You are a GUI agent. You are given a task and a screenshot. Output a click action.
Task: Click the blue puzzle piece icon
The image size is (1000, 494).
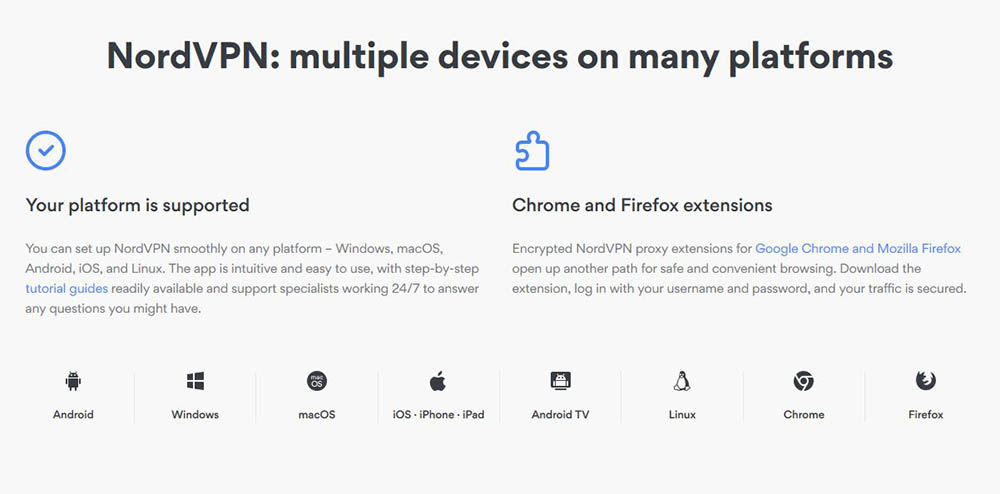click(532, 151)
